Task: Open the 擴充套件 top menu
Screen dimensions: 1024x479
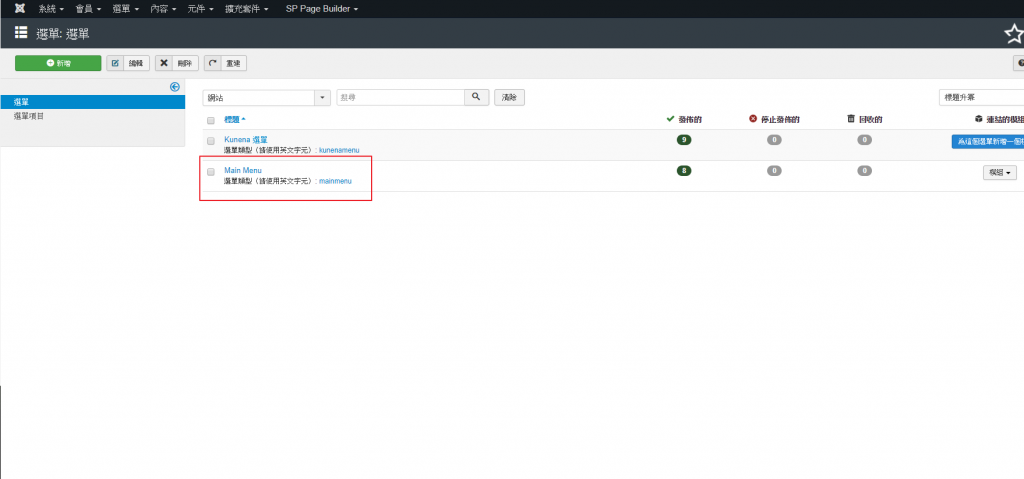Action: [247, 8]
